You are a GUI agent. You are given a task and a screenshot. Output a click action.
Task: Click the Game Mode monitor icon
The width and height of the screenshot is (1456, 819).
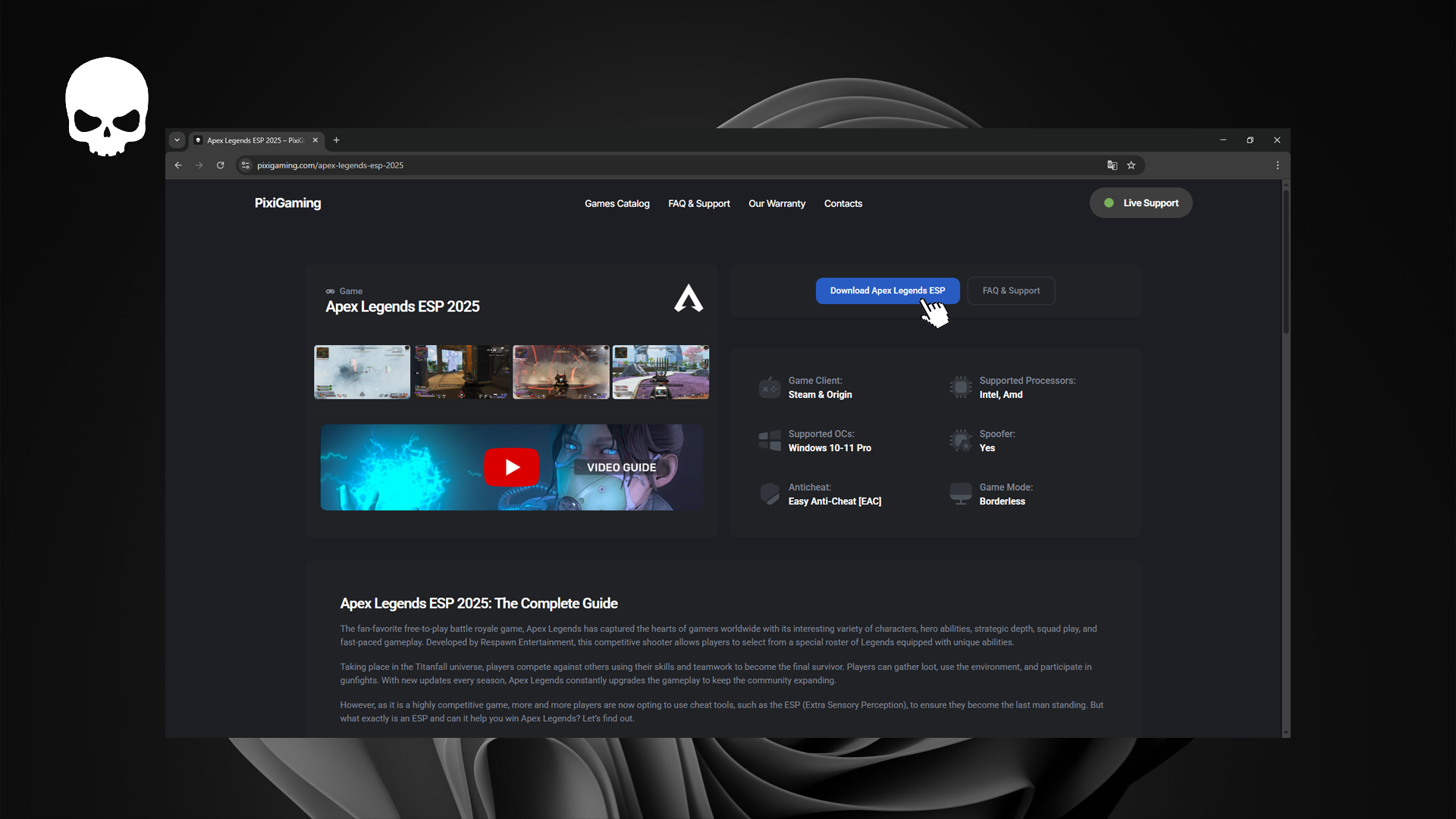pyautogui.click(x=961, y=494)
